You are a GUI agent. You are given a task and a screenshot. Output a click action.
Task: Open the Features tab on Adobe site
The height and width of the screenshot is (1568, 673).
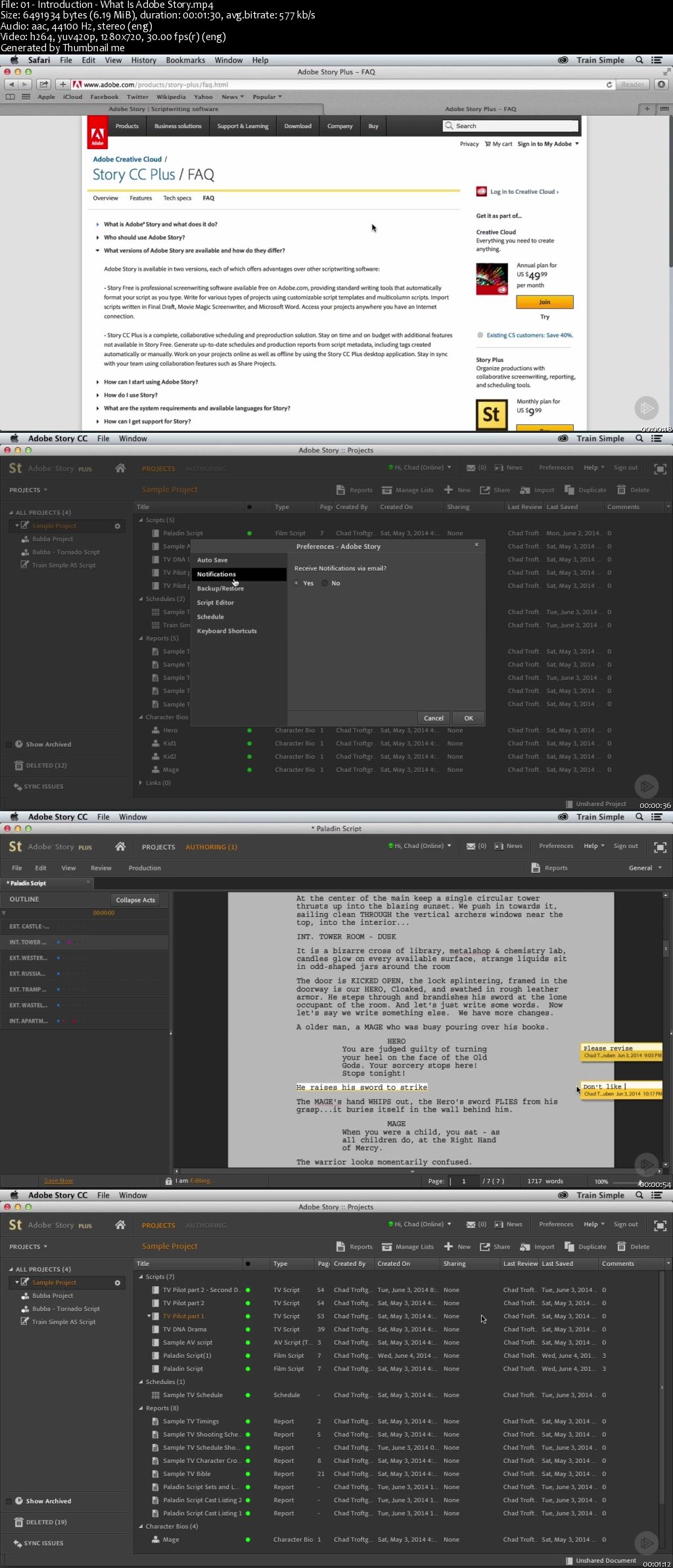point(141,198)
